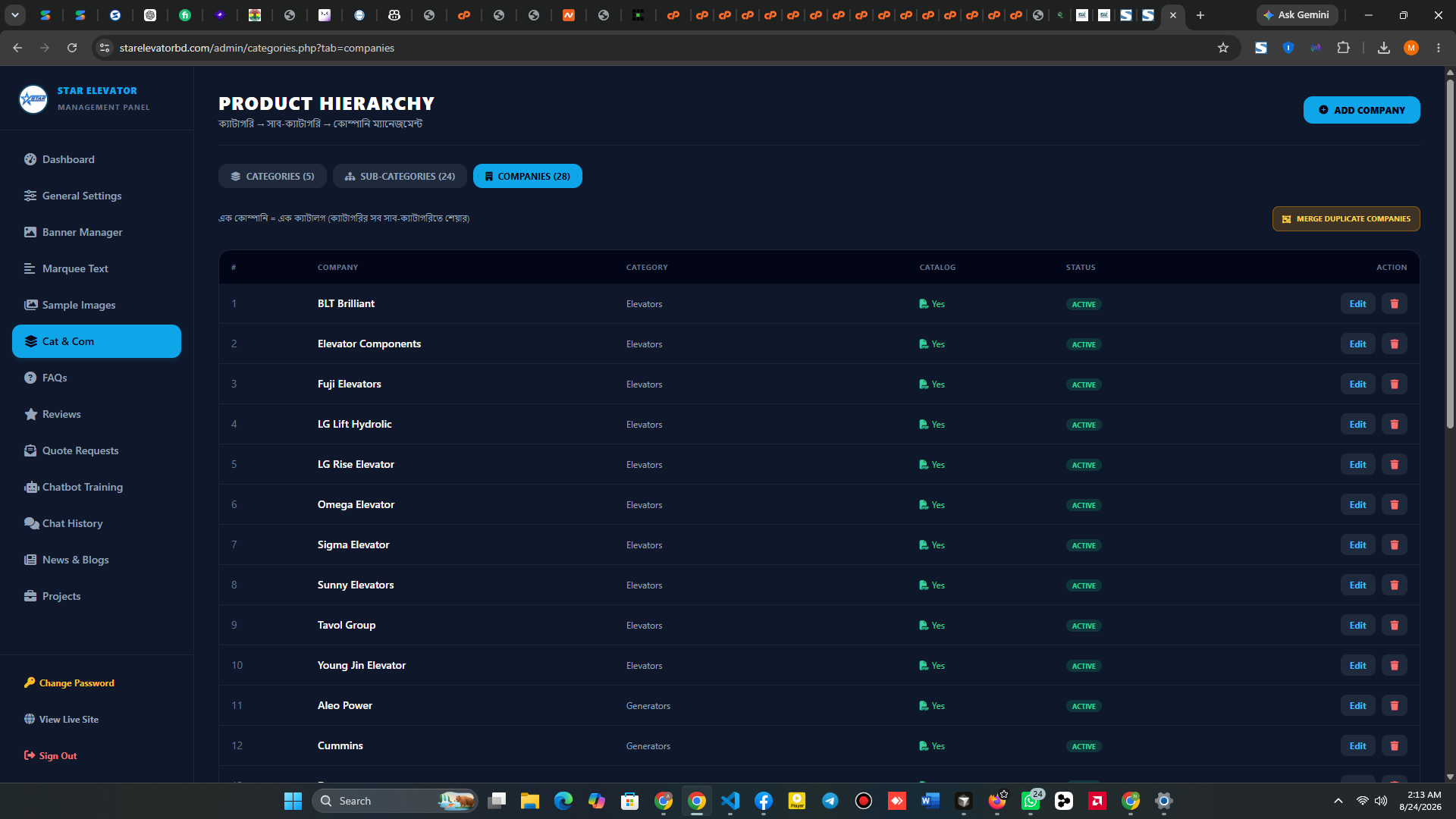This screenshot has width=1456, height=819.
Task: Click trash icon for Fuji Elevators
Action: coord(1394,384)
